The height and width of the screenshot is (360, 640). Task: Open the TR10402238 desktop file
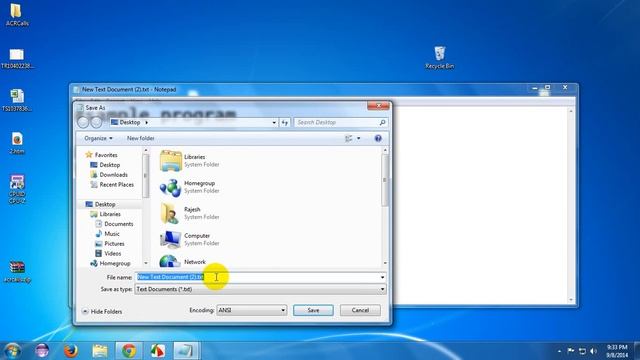17,58
